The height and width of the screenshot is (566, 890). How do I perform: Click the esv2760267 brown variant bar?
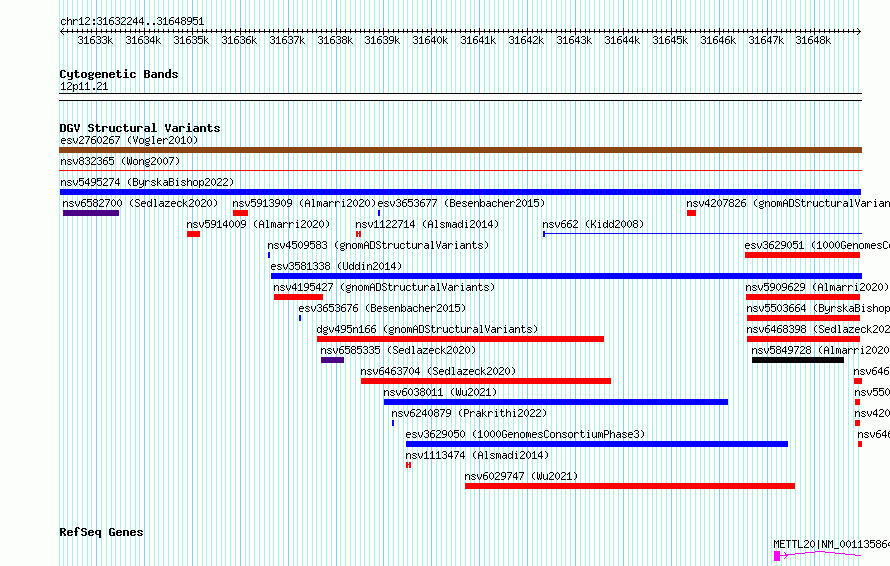point(460,150)
